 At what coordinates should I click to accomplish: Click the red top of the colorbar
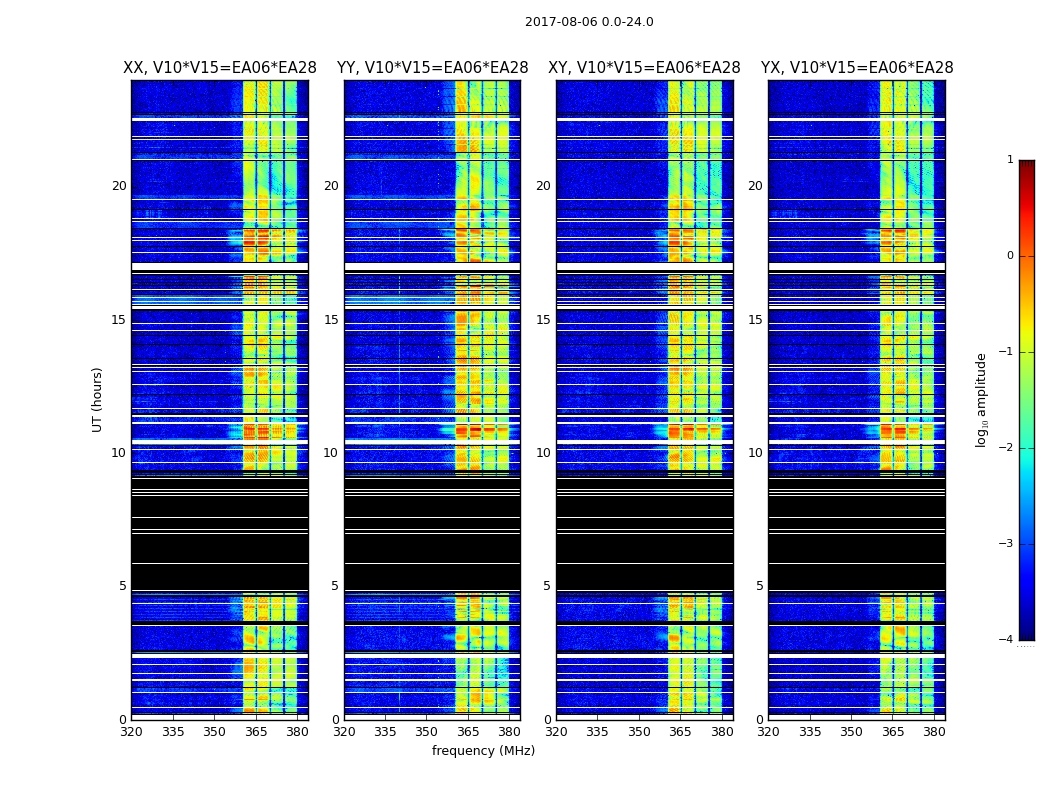point(1026,168)
